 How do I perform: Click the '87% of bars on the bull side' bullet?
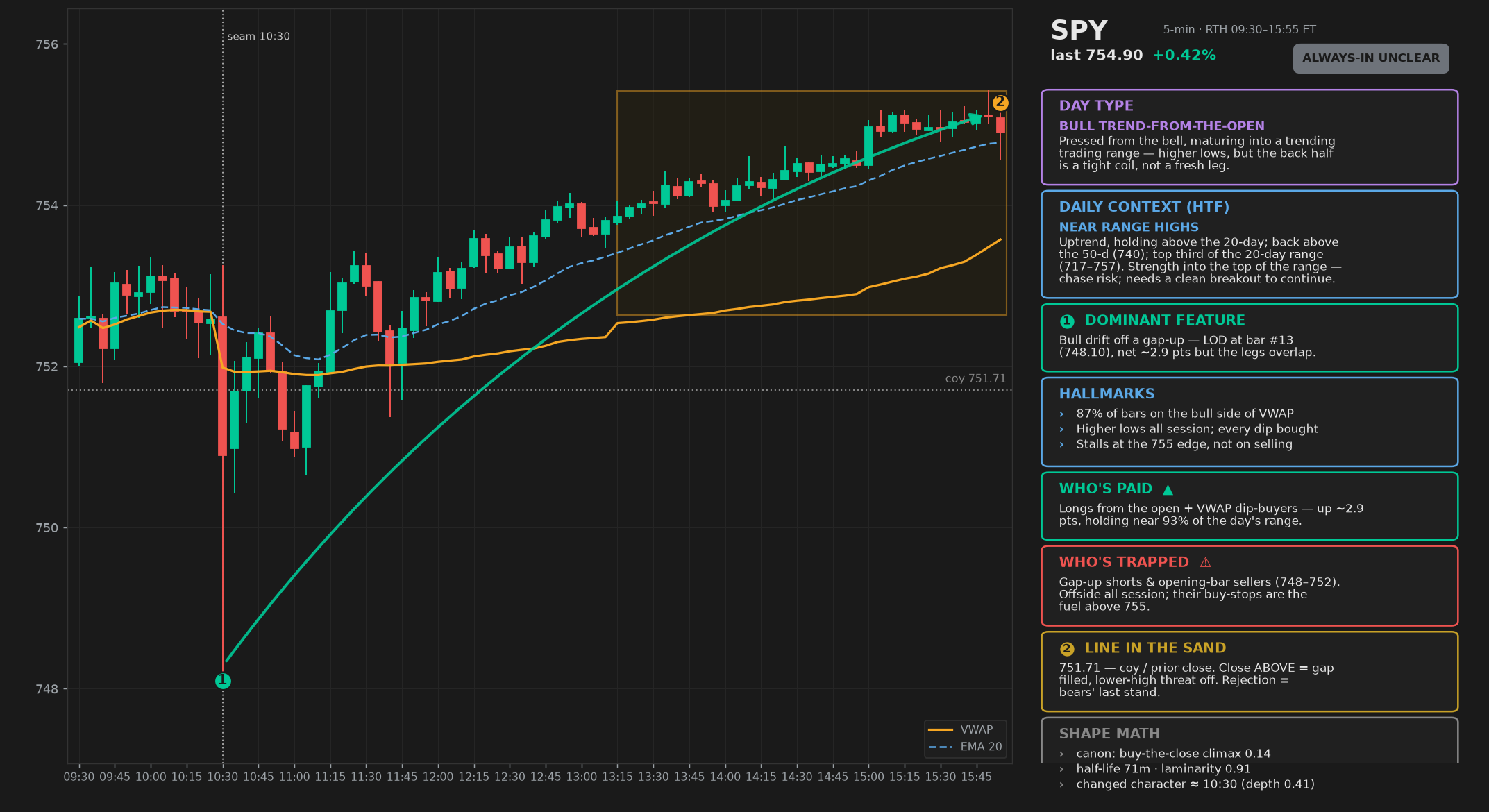(1184, 414)
